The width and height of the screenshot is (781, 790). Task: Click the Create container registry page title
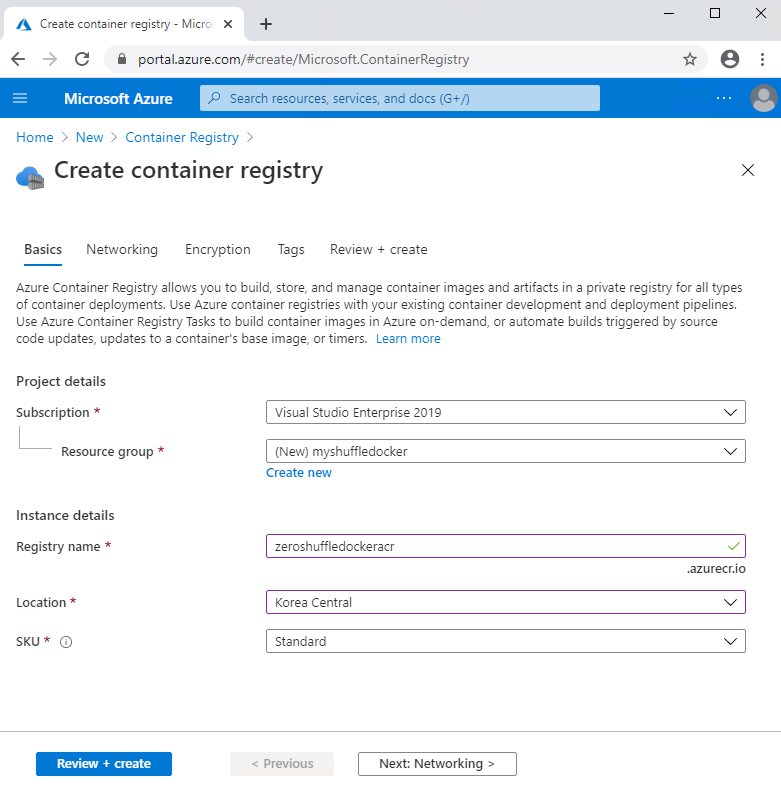188,171
